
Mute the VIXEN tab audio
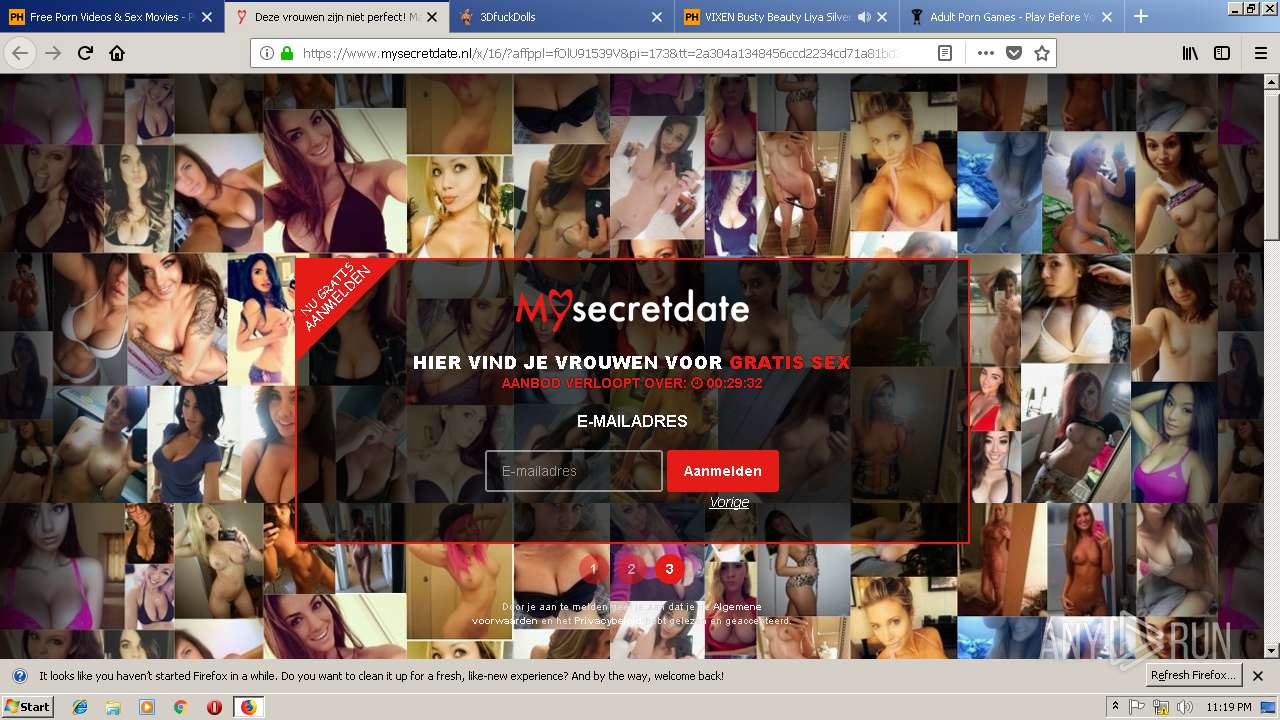tap(864, 17)
